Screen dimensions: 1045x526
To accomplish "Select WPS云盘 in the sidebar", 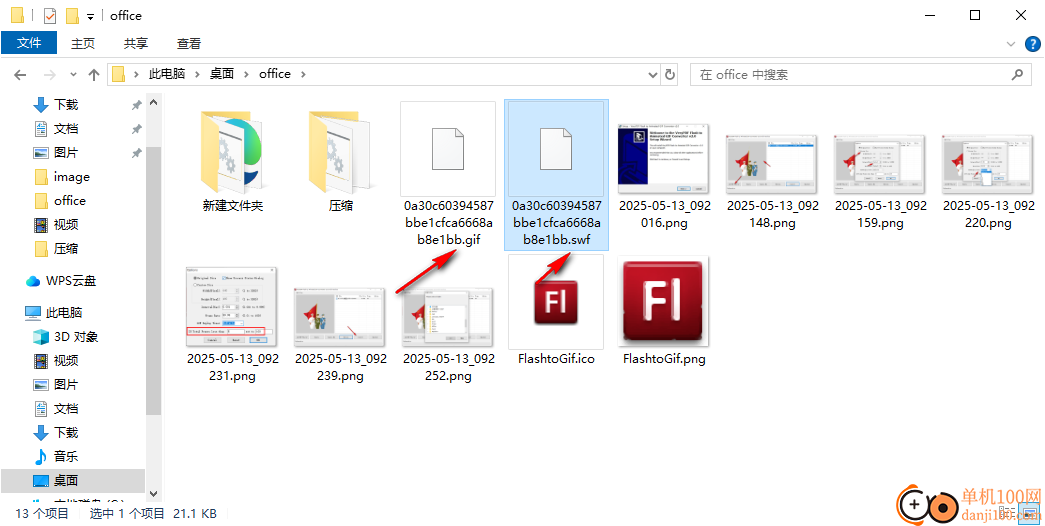I will click(x=71, y=281).
